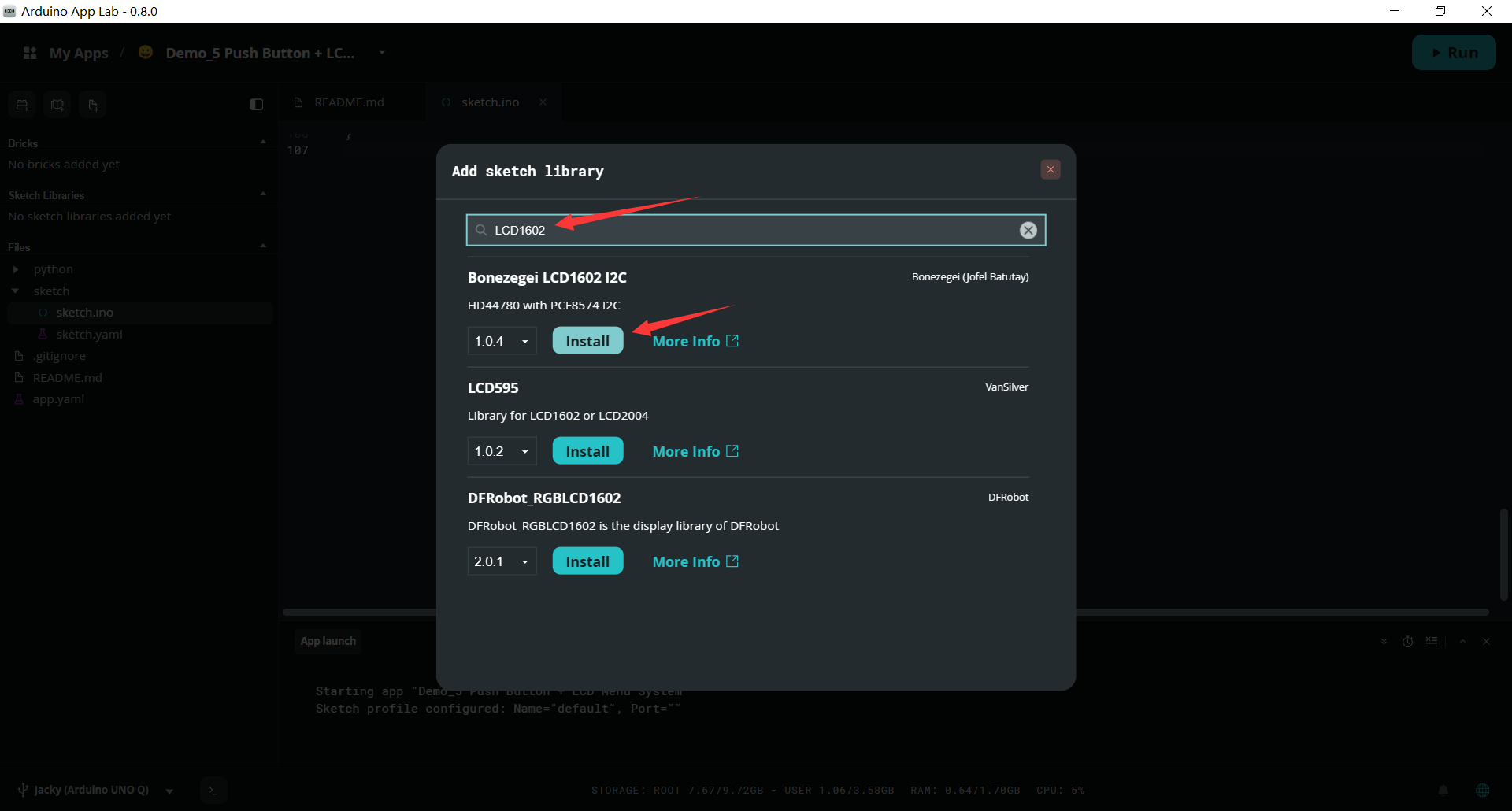Click the Add Brick icon in sidebar
Screen dimensions: 1512x811
(22, 105)
